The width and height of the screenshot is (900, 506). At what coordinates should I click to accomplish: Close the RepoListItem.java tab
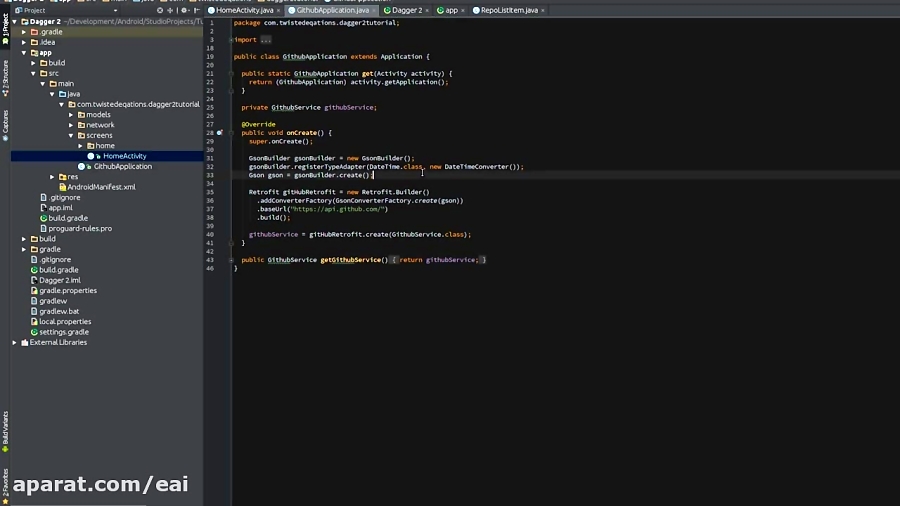pos(542,10)
